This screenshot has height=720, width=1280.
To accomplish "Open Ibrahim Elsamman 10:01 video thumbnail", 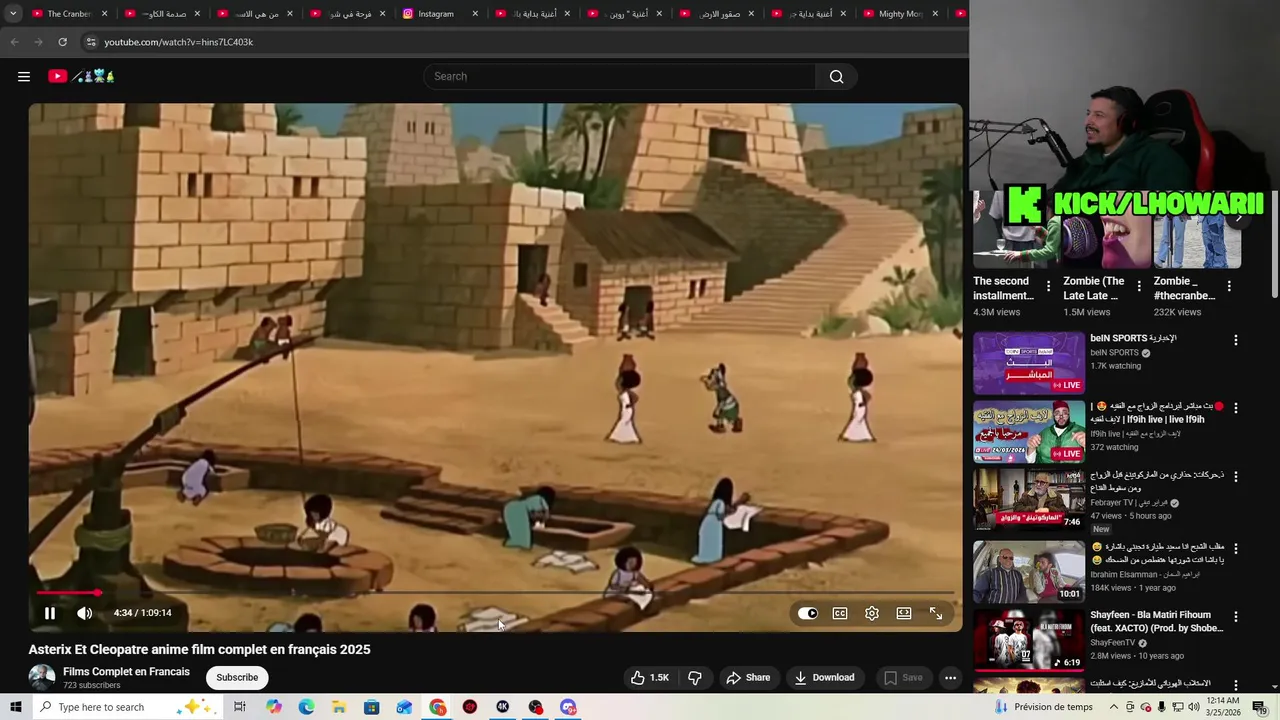I will point(1029,571).
